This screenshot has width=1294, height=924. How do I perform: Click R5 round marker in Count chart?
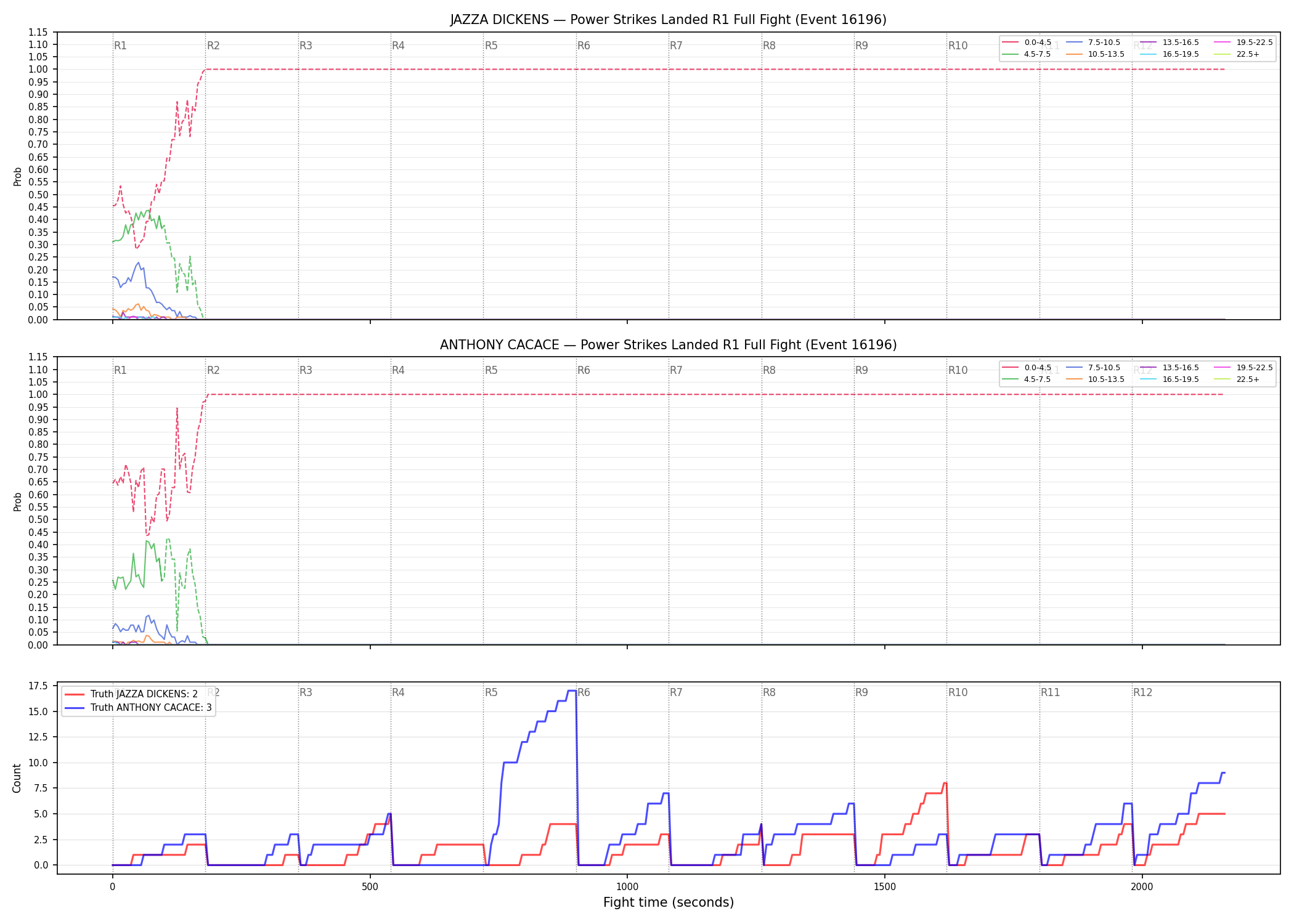491,692
